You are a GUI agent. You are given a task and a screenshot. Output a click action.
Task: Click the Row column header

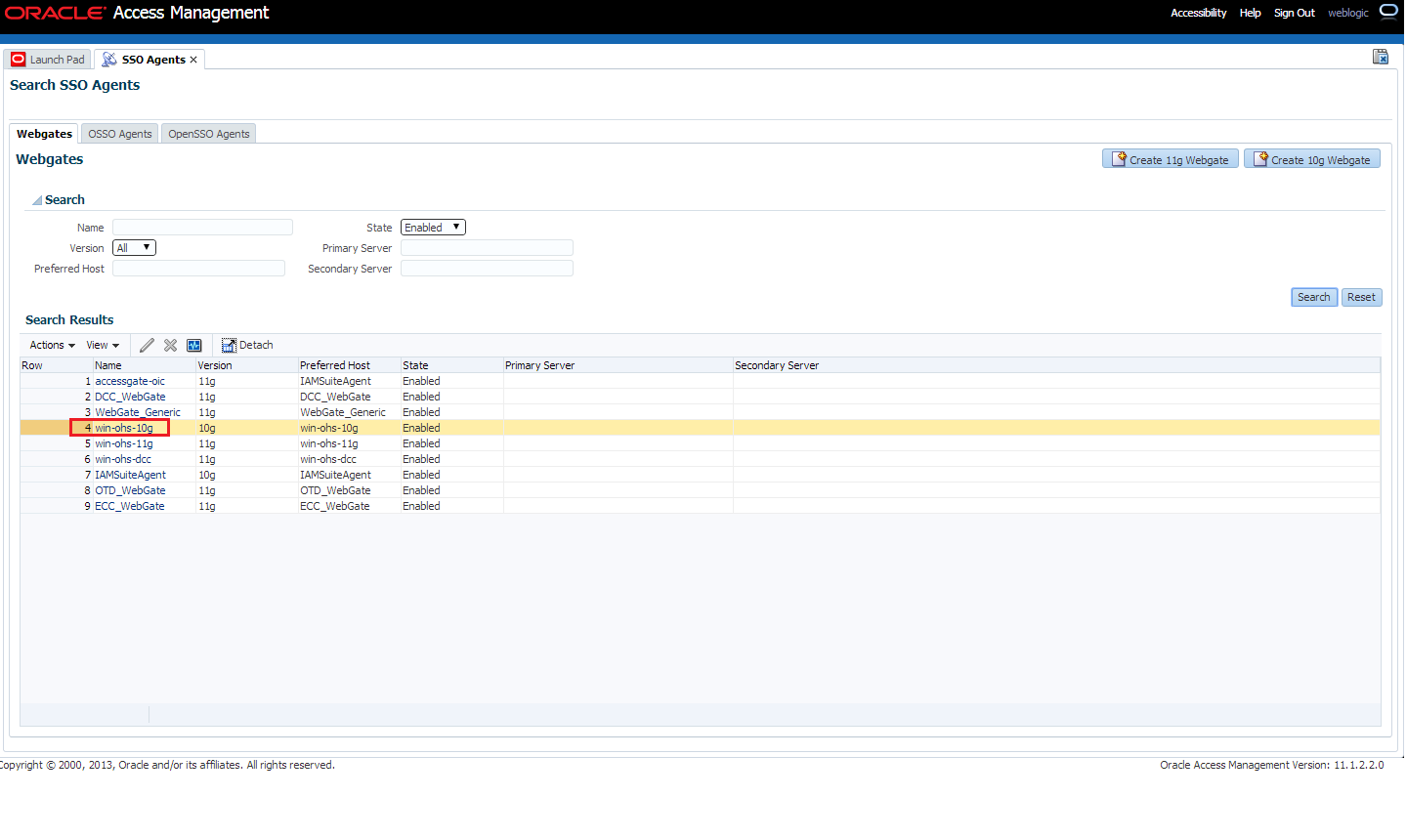57,365
